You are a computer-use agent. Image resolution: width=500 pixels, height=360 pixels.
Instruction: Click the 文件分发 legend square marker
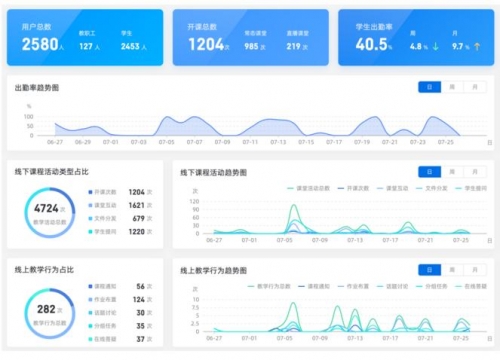click(90, 219)
